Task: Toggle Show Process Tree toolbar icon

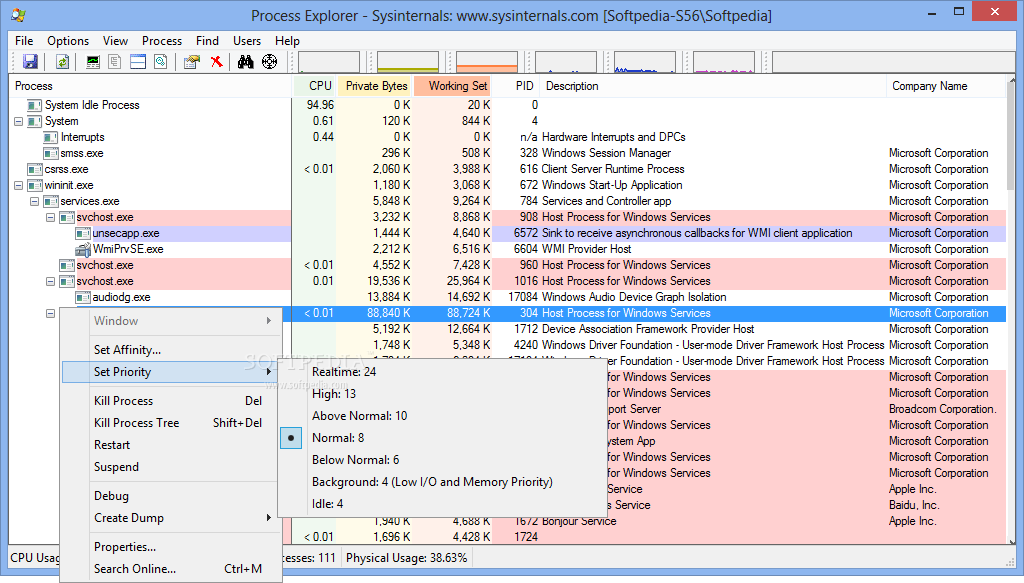Action: click(x=115, y=61)
